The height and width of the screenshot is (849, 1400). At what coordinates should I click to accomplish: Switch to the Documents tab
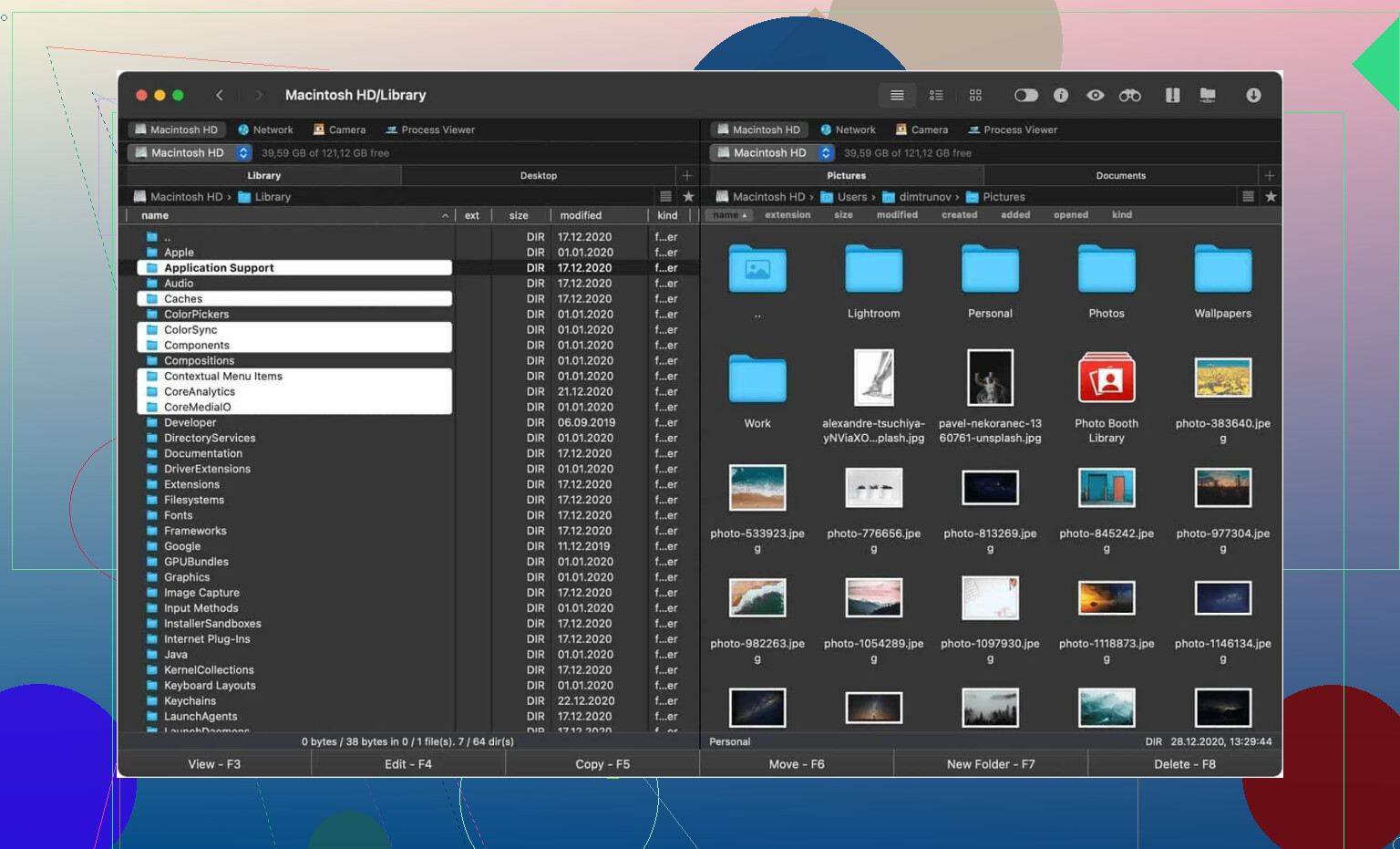1120,175
